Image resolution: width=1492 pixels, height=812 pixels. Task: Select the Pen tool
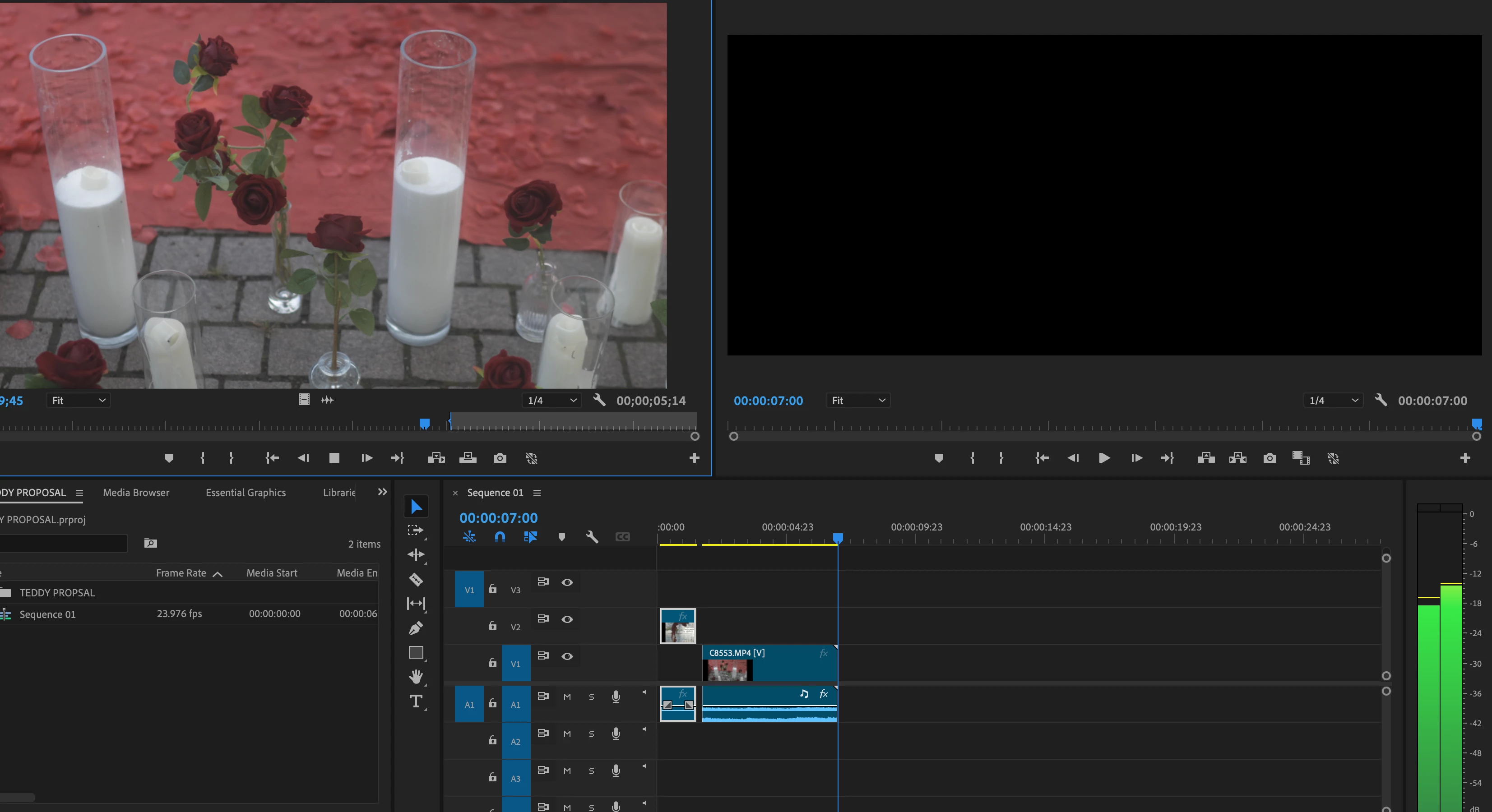click(x=415, y=628)
